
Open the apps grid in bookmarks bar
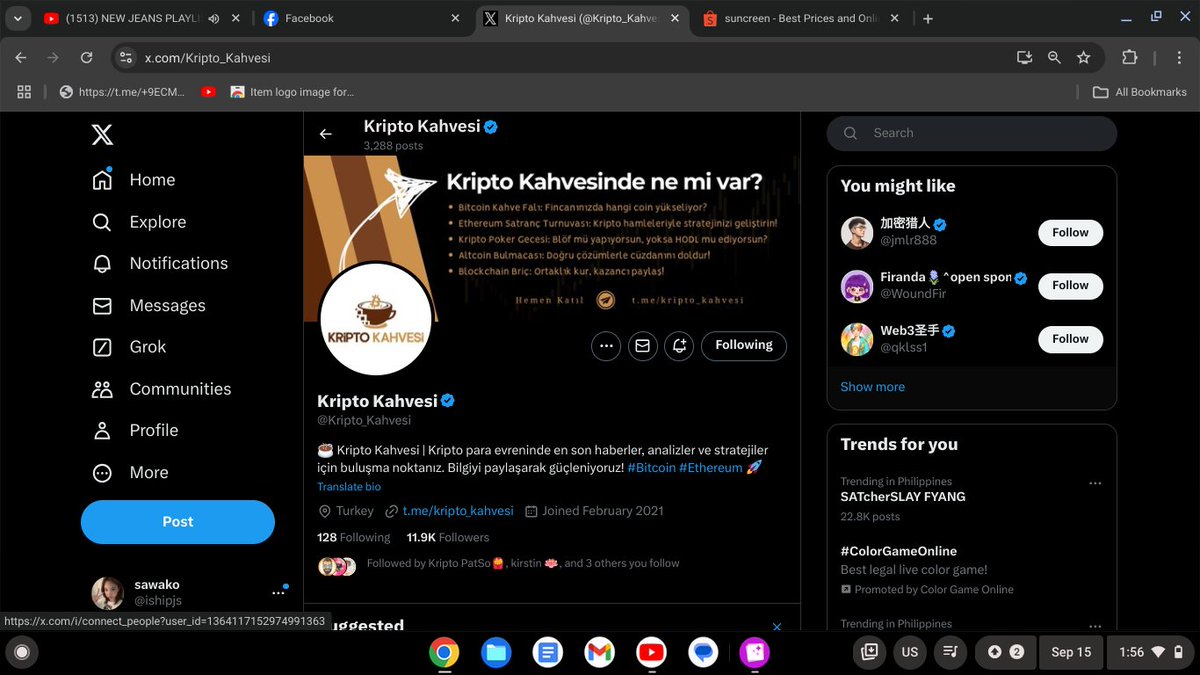tap(25, 92)
